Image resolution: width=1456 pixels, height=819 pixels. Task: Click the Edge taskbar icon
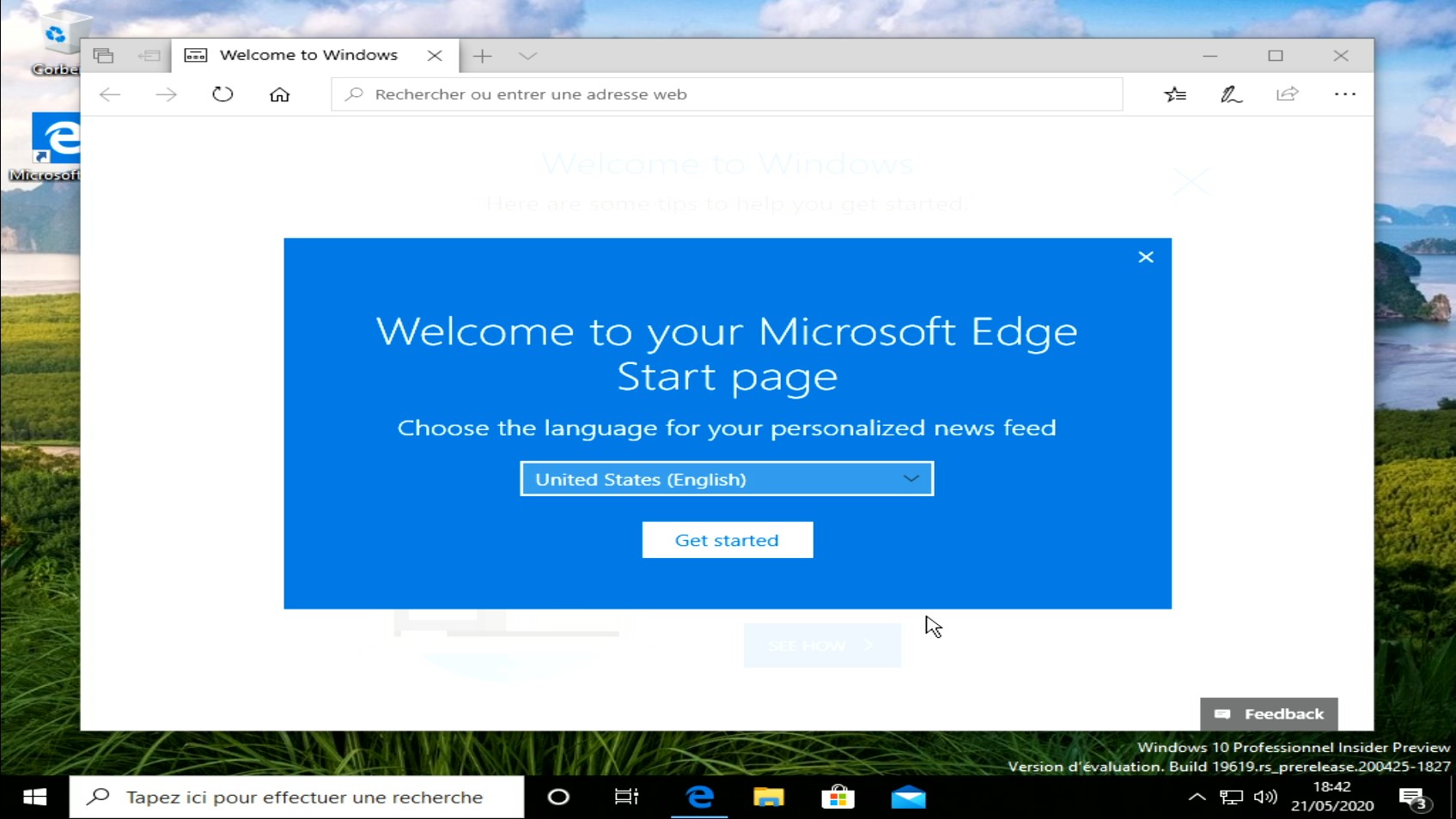pyautogui.click(x=700, y=798)
